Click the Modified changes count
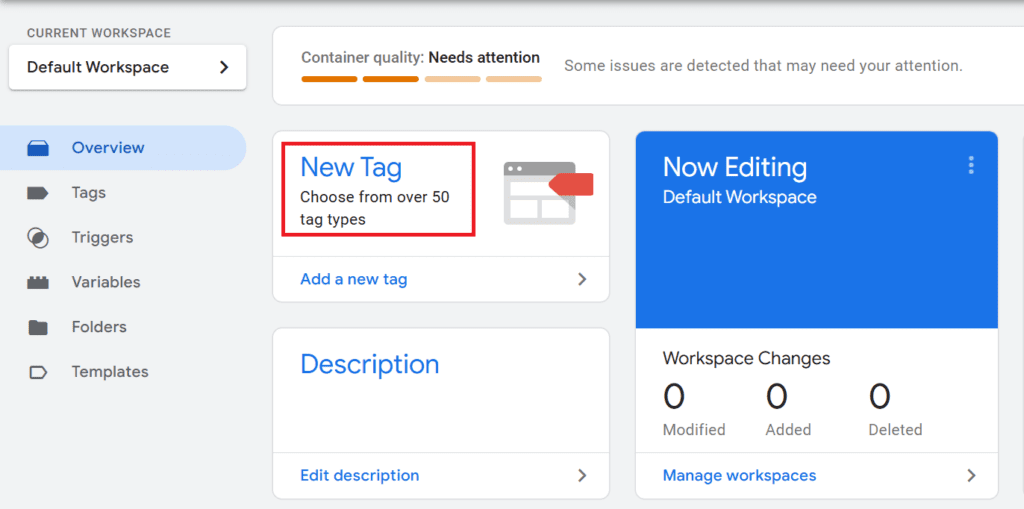The width and height of the screenshot is (1024, 509). coord(675,397)
